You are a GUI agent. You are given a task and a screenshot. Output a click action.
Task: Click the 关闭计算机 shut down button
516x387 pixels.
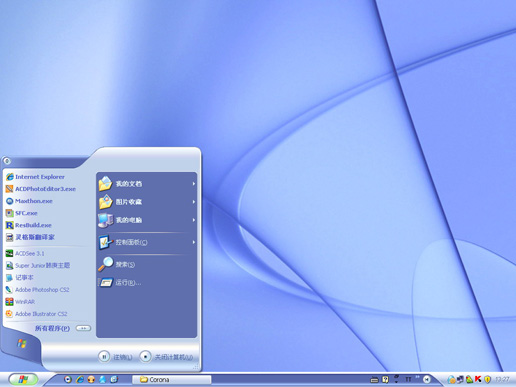166,357
